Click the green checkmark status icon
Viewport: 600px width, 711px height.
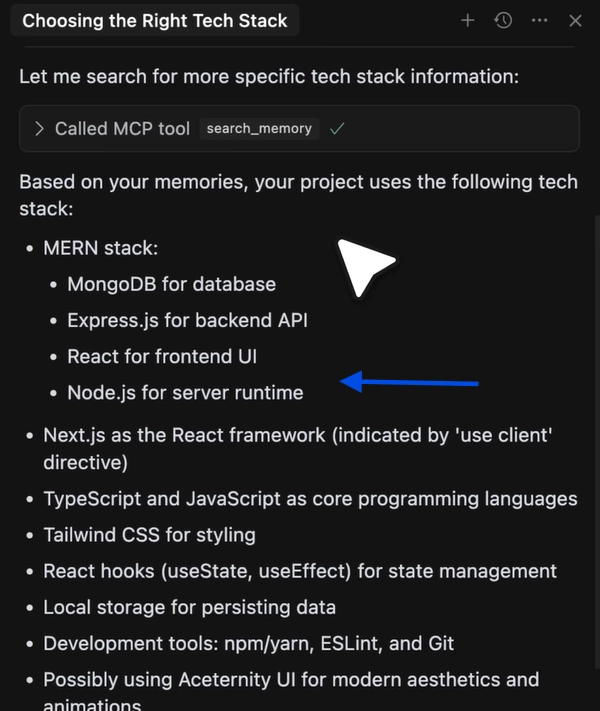(337, 129)
